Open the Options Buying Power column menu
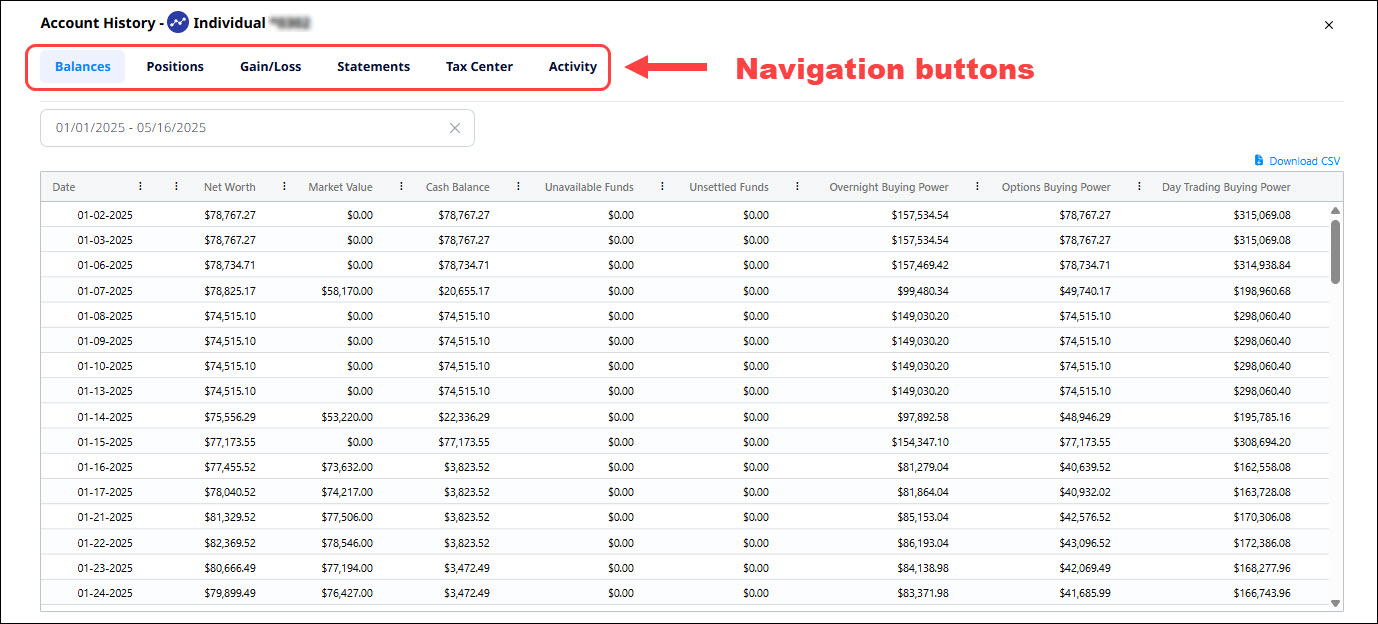The width and height of the screenshot is (1378, 624). tap(1139, 186)
